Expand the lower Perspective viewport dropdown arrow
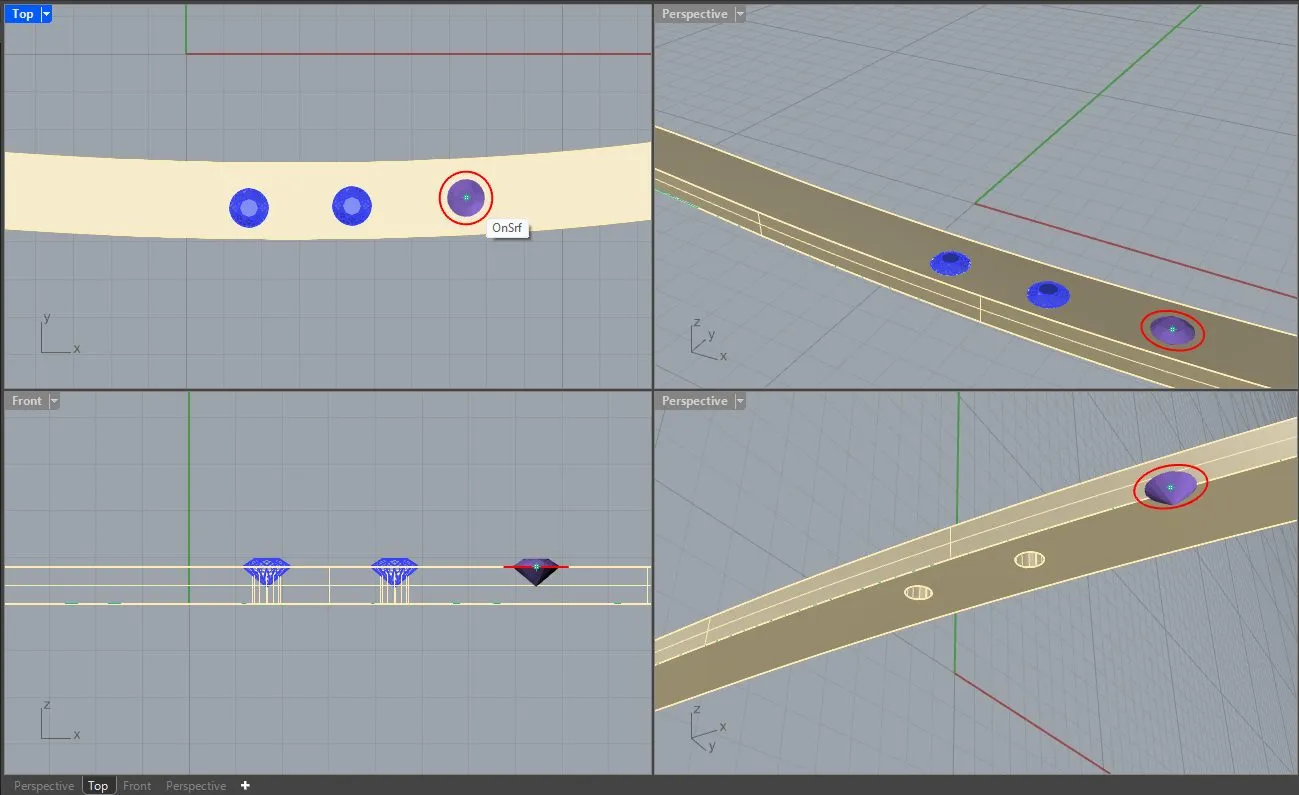This screenshot has height=795, width=1299. (x=740, y=401)
